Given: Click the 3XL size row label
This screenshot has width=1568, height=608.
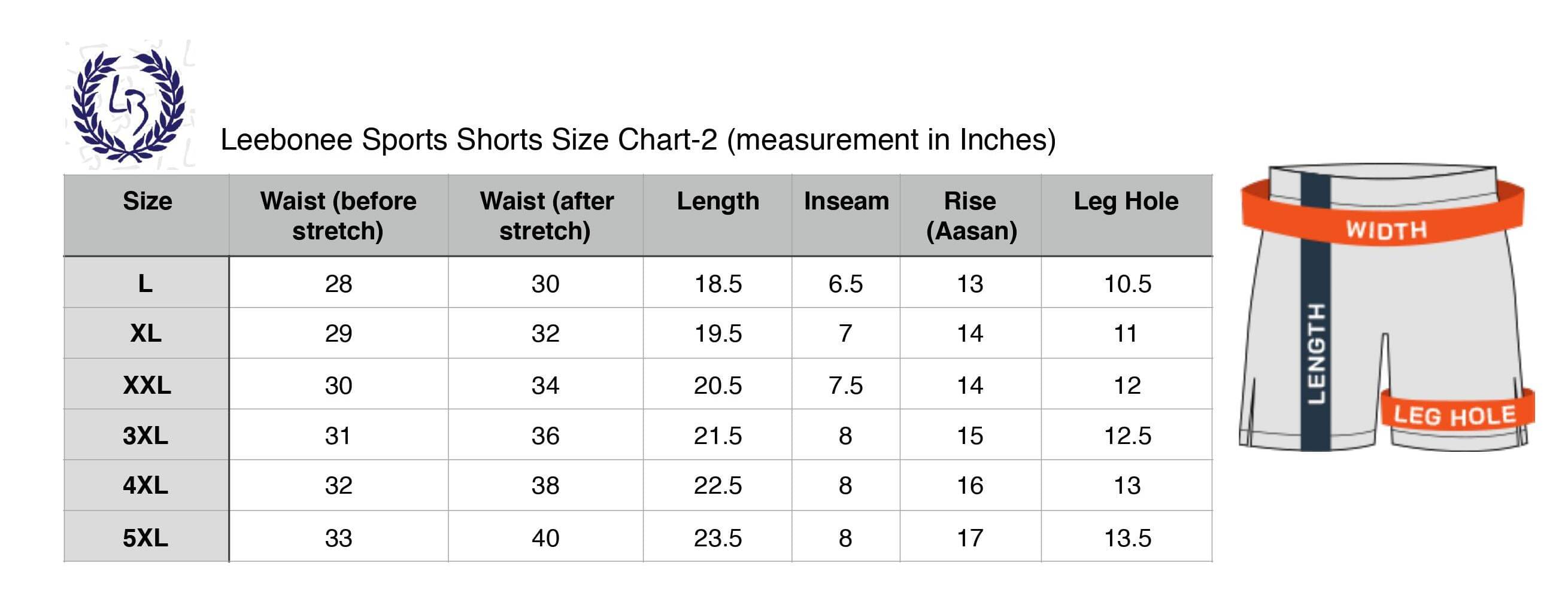Looking at the screenshot, I should coord(147,435).
